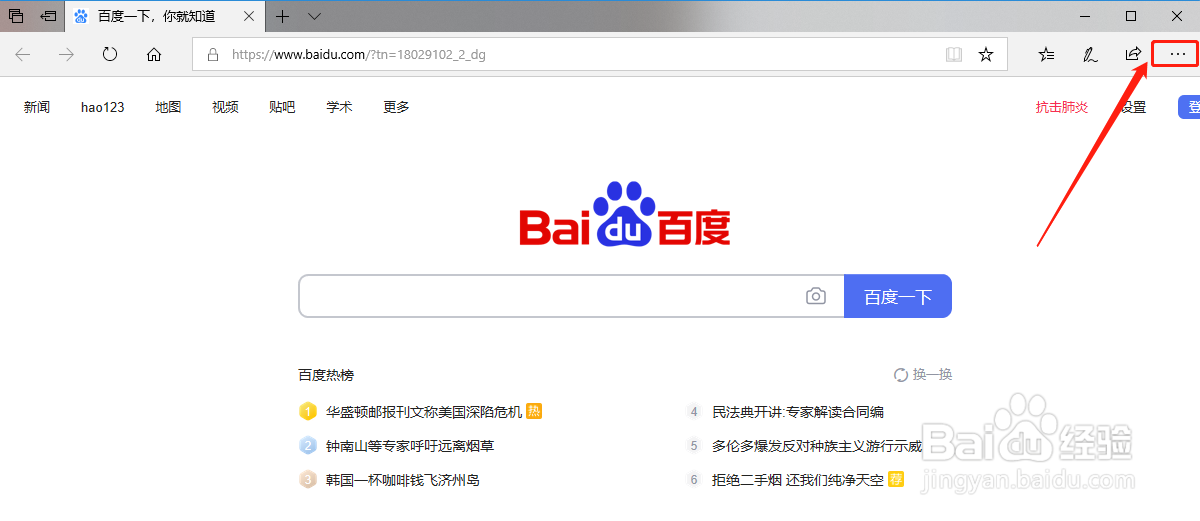Open the 百度热榜 heading
This screenshot has width=1200, height=521.
click(326, 375)
